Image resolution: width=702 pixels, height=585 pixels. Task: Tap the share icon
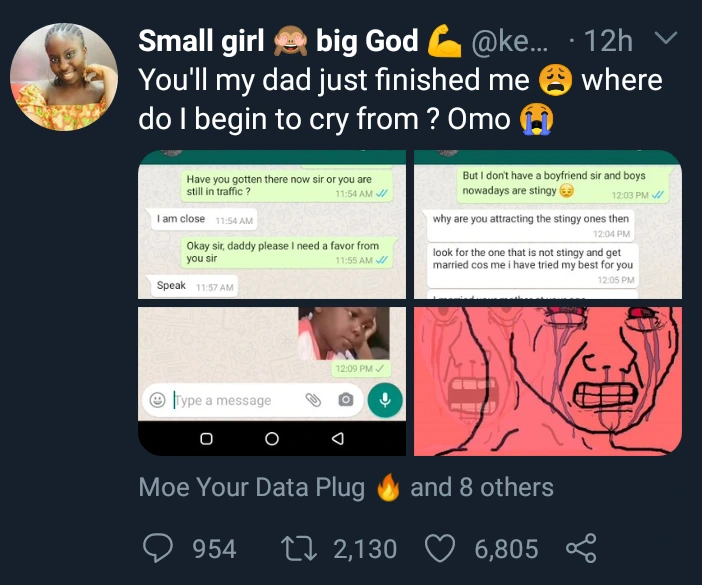click(581, 548)
